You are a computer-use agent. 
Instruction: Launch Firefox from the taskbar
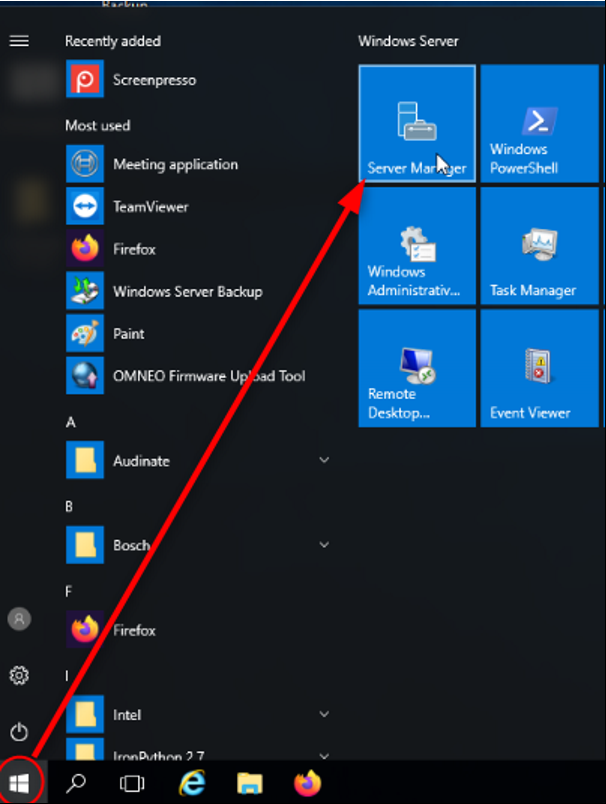coord(307,783)
